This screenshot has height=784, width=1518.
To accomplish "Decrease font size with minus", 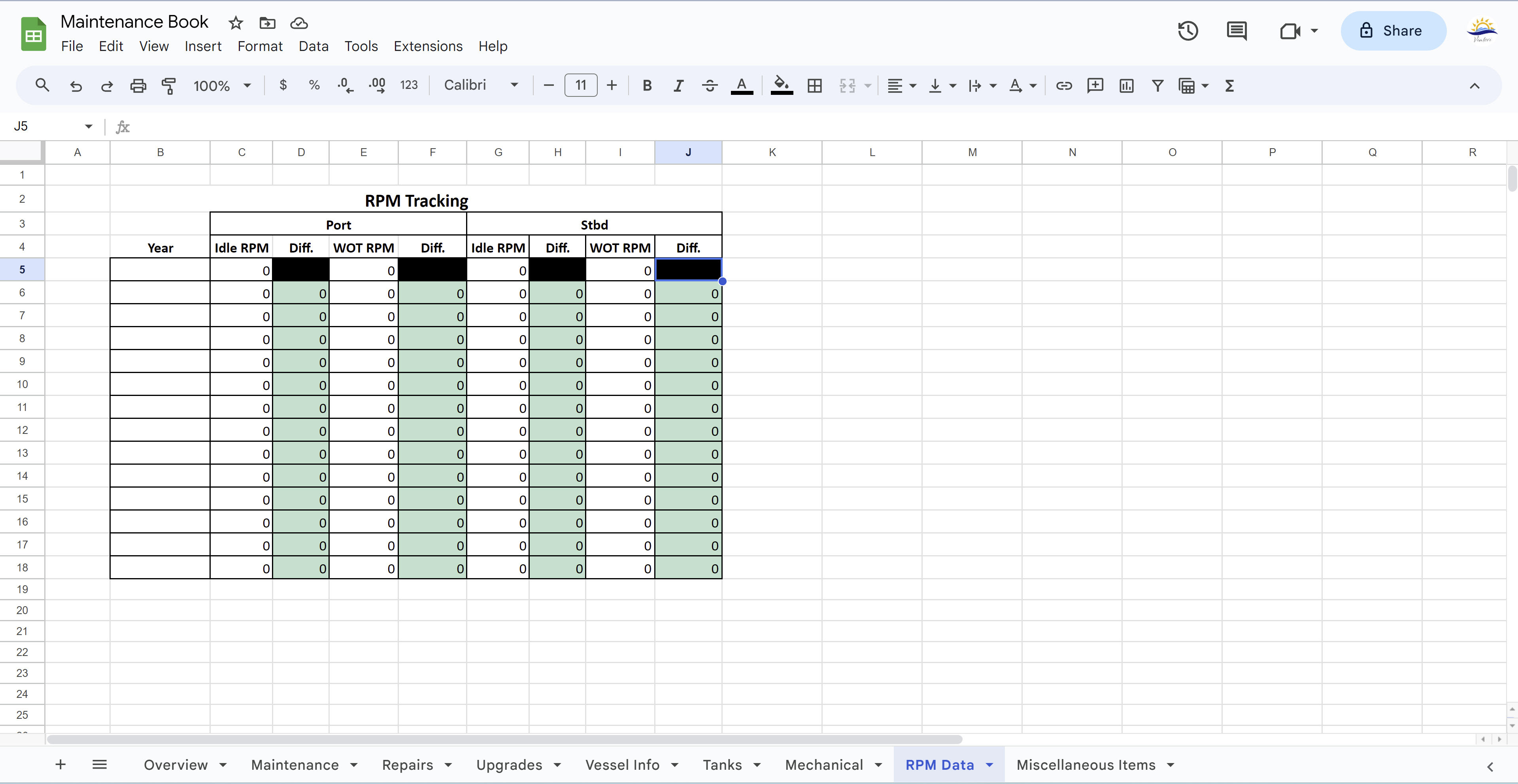I will pyautogui.click(x=549, y=85).
